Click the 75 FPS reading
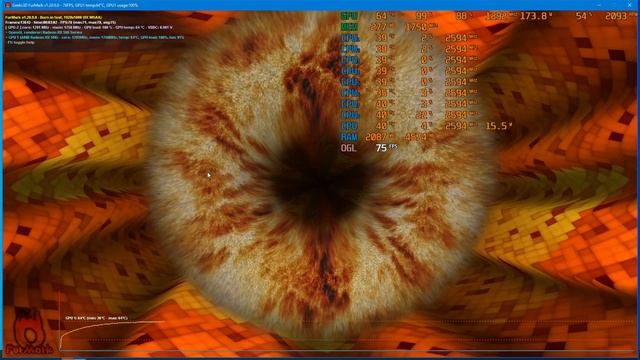640x360 pixels. click(x=386, y=148)
